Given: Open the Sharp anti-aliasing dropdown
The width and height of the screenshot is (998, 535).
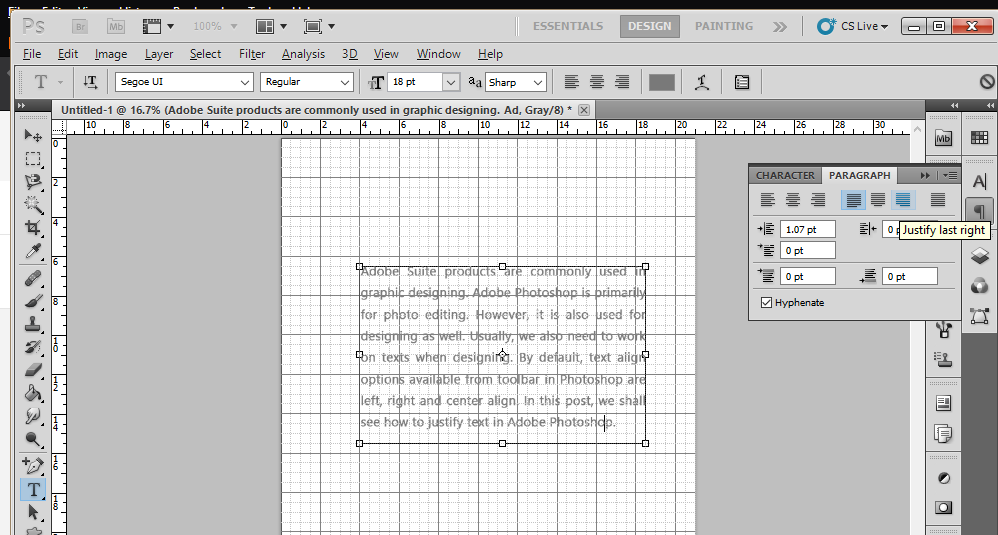Looking at the screenshot, I should click(537, 82).
